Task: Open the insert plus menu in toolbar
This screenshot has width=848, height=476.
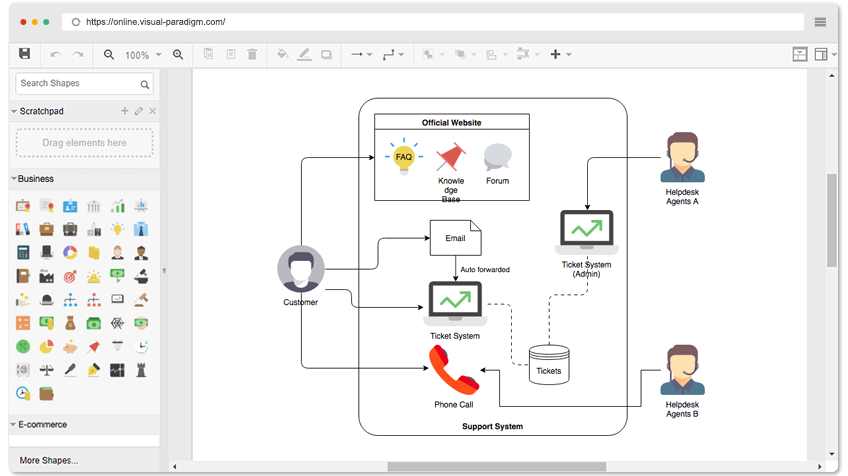Action: click(x=559, y=54)
